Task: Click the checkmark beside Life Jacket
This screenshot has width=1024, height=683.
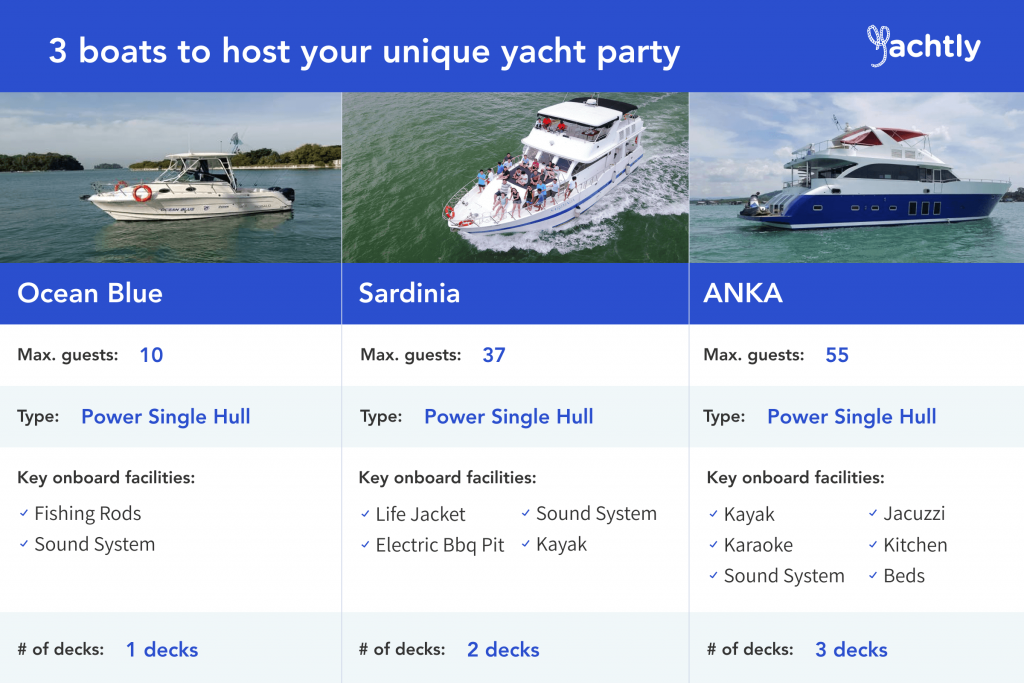Action: point(365,514)
